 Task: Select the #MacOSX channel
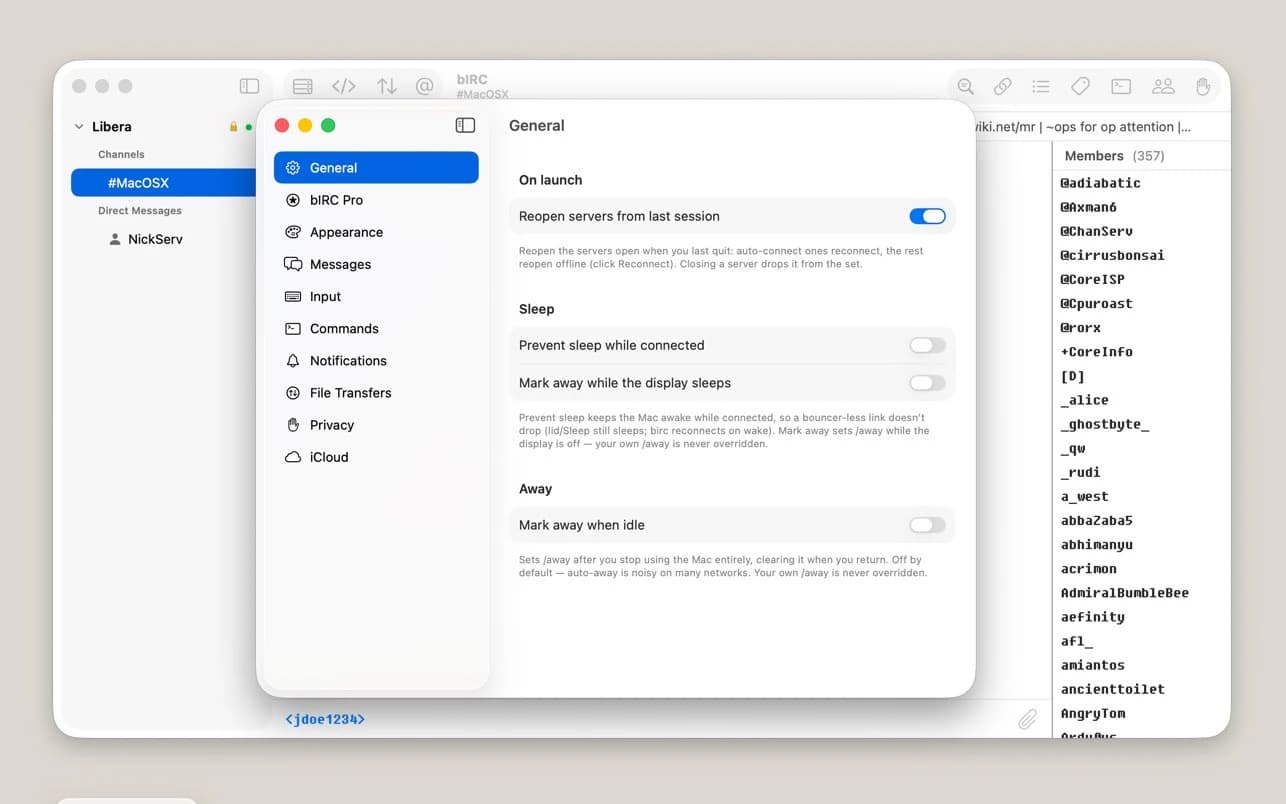click(164, 183)
